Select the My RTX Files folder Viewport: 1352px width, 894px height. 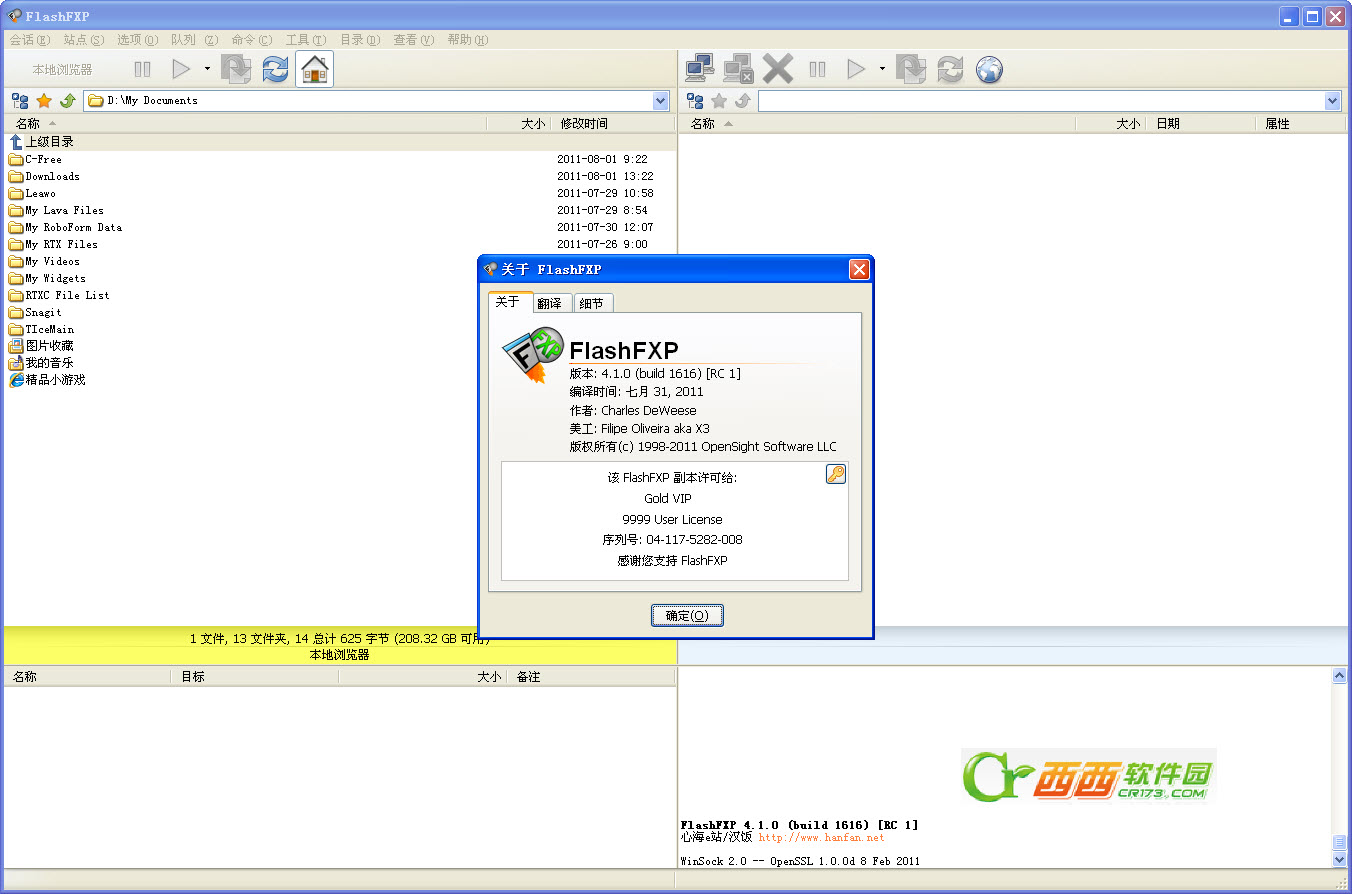point(53,244)
